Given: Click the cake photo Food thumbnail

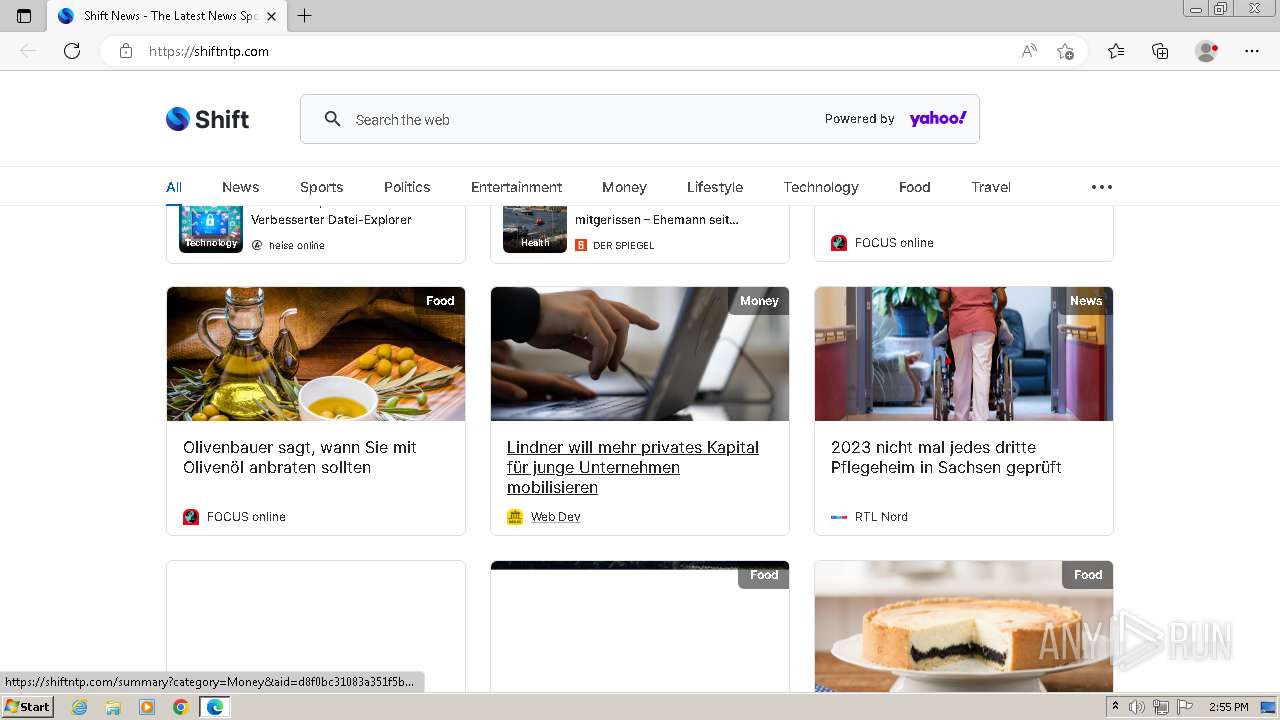Looking at the screenshot, I should (x=964, y=626).
